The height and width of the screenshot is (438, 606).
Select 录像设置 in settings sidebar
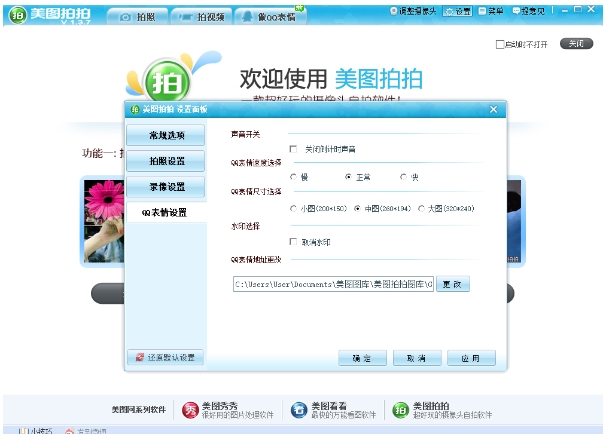point(166,187)
